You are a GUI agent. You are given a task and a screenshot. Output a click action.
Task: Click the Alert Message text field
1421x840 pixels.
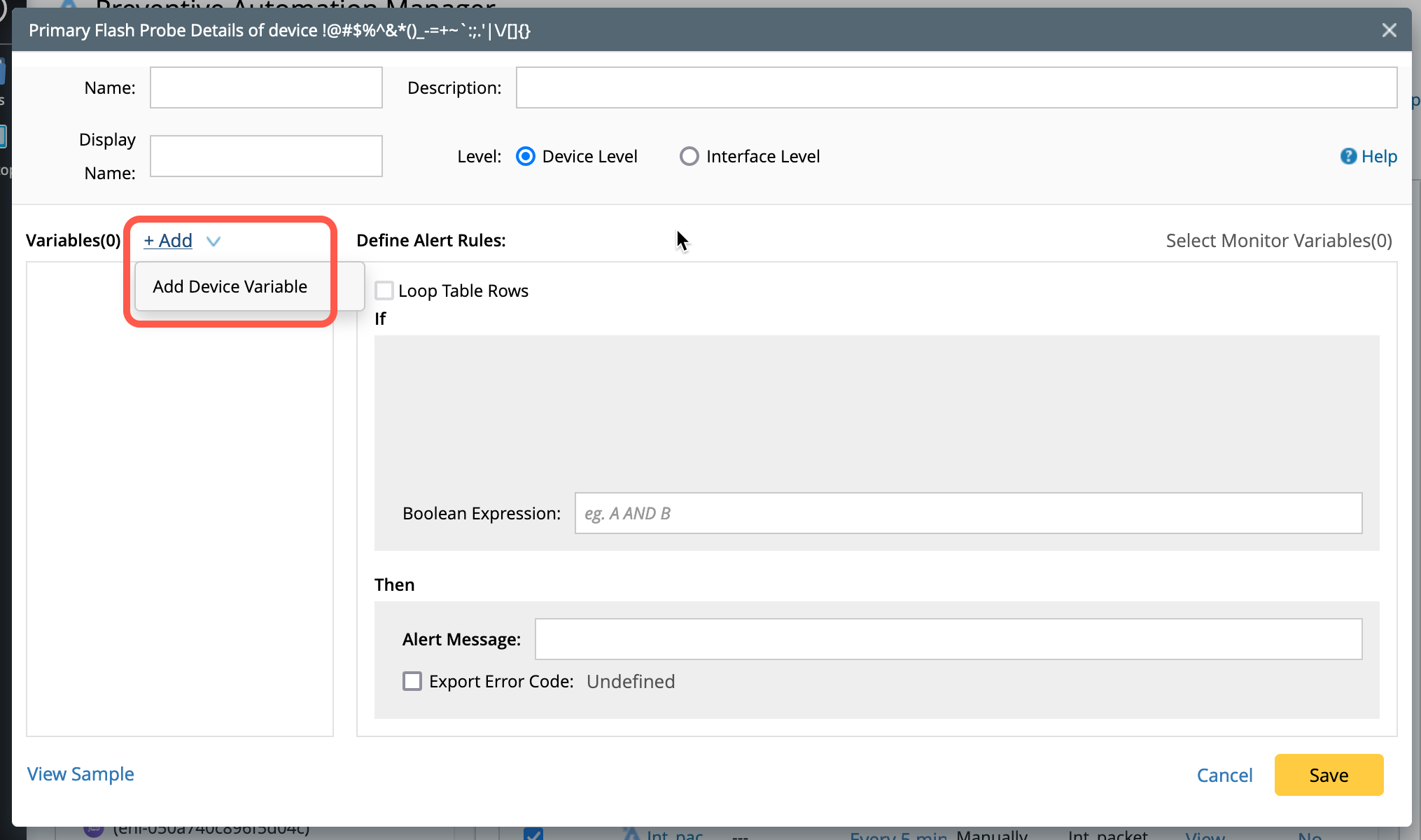[948, 639]
